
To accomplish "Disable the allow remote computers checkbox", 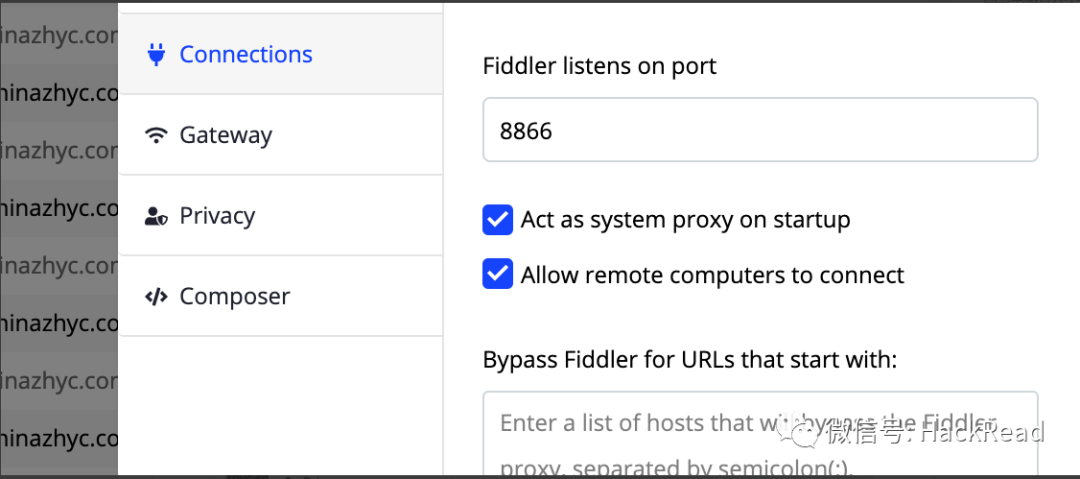I will [x=497, y=275].
